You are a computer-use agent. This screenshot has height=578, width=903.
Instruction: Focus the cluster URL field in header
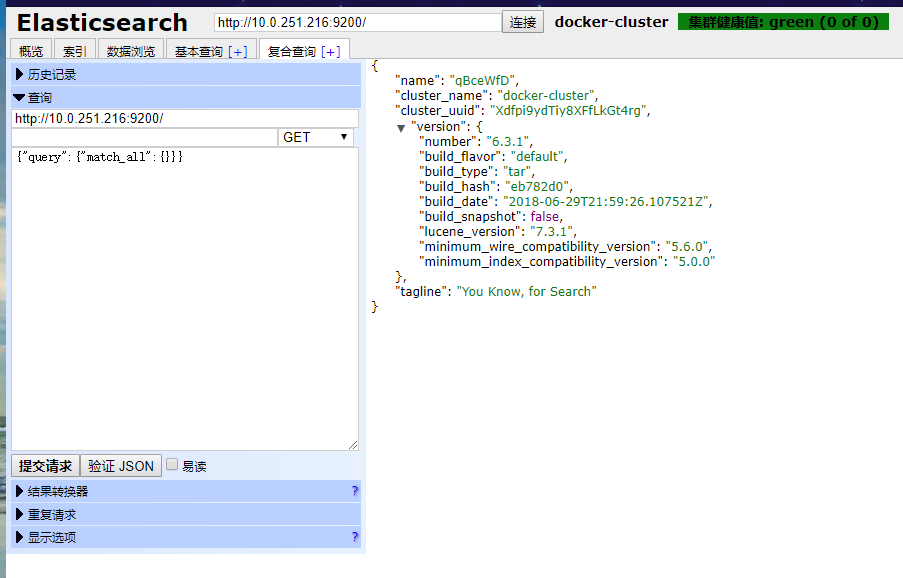[x=358, y=22]
